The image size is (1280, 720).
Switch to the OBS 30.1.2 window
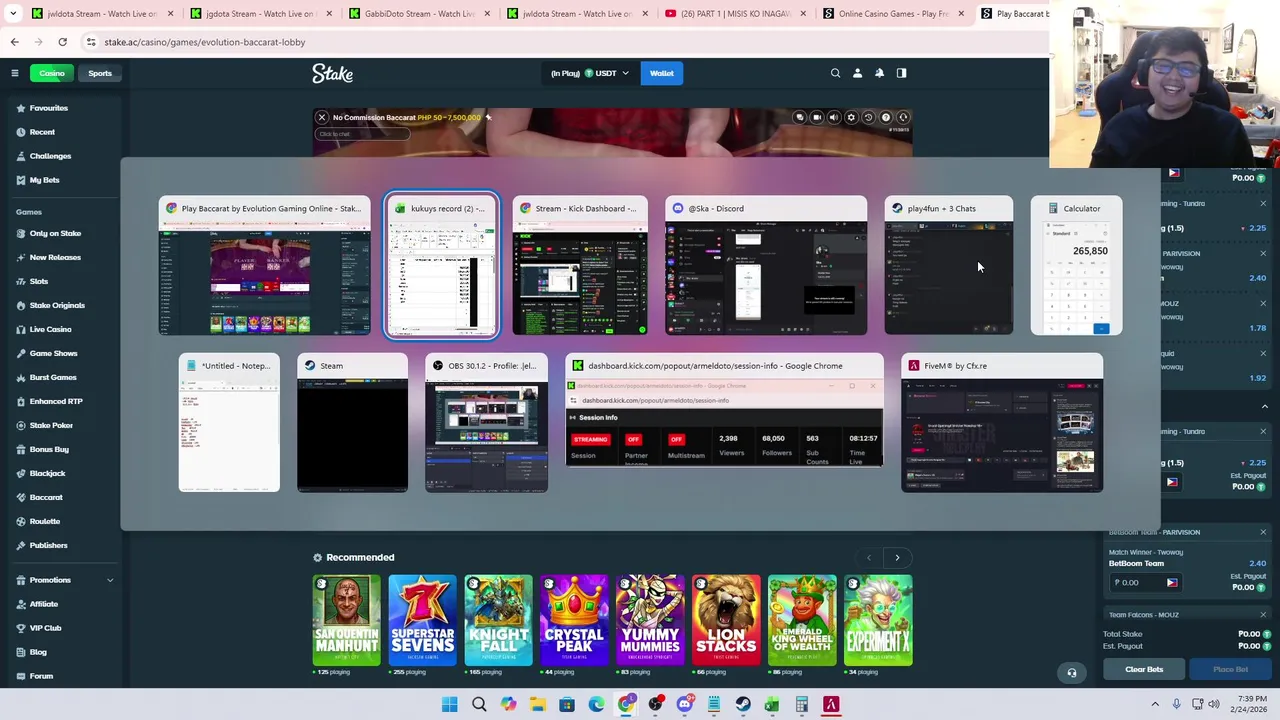coord(486,423)
